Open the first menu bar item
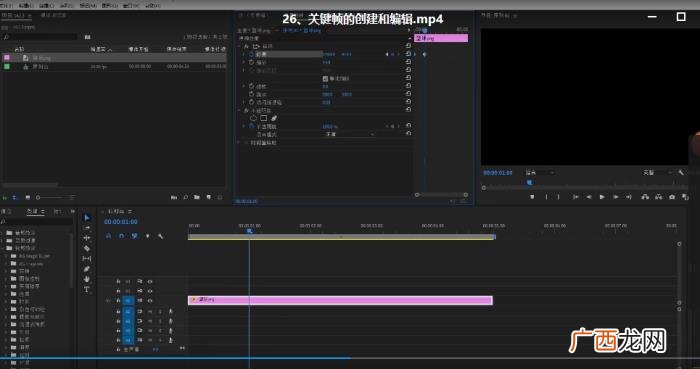700x369 pixels. coord(7,6)
